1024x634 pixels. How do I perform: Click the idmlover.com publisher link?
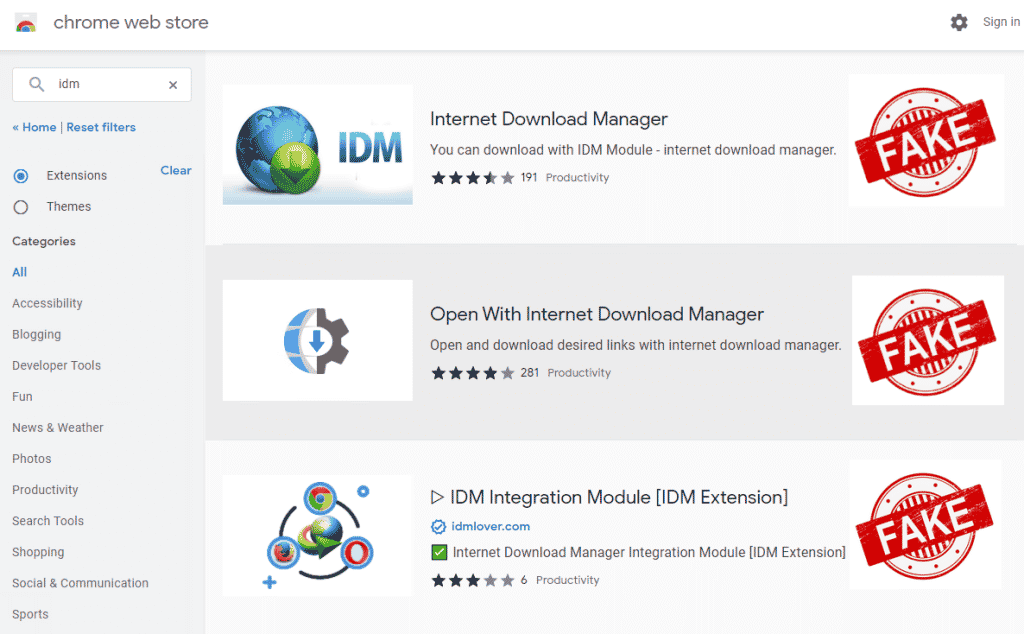tap(490, 526)
